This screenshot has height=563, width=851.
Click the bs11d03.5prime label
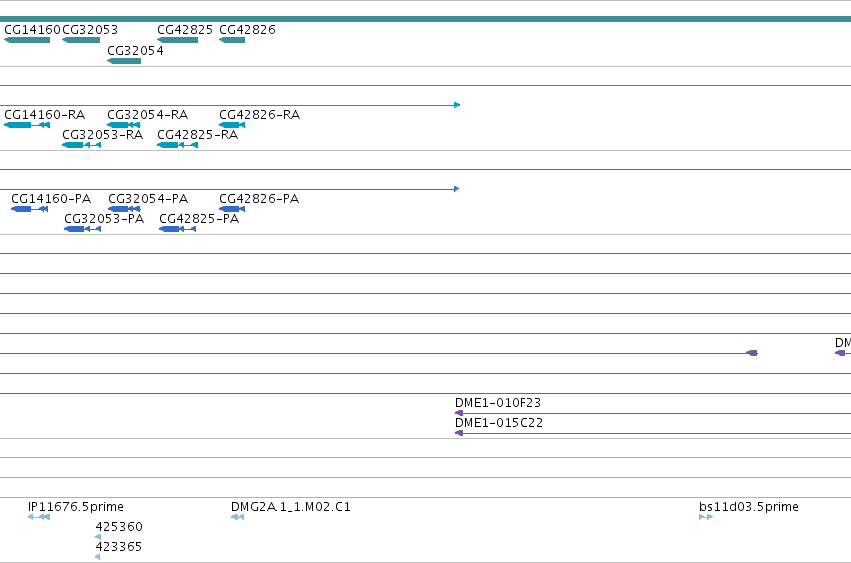[x=749, y=507]
